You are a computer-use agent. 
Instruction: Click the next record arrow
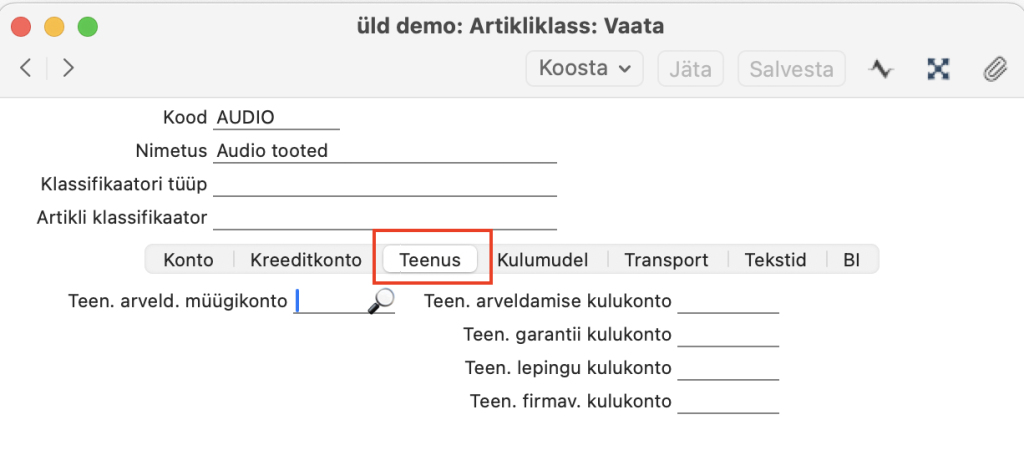(x=68, y=68)
